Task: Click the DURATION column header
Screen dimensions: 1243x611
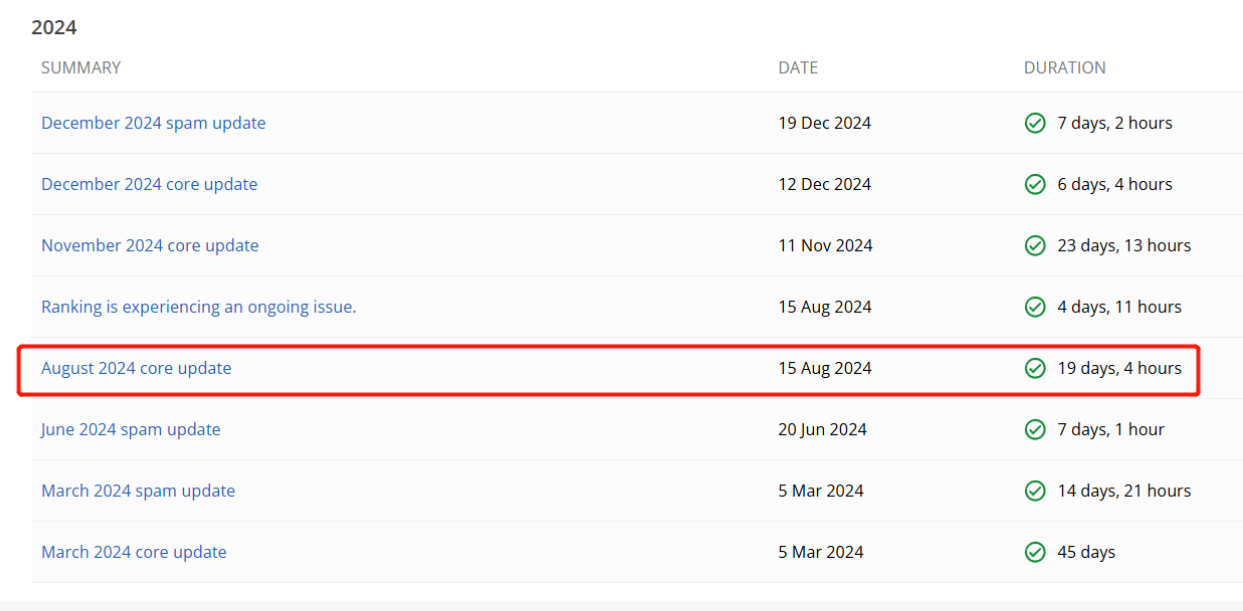Action: coord(1064,68)
